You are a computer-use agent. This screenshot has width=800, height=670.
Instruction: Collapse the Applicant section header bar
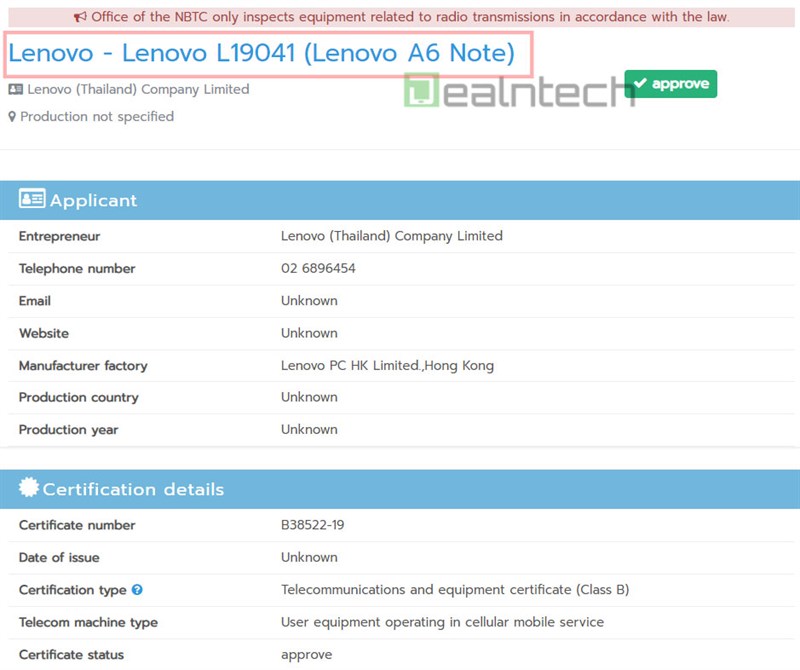coord(400,199)
